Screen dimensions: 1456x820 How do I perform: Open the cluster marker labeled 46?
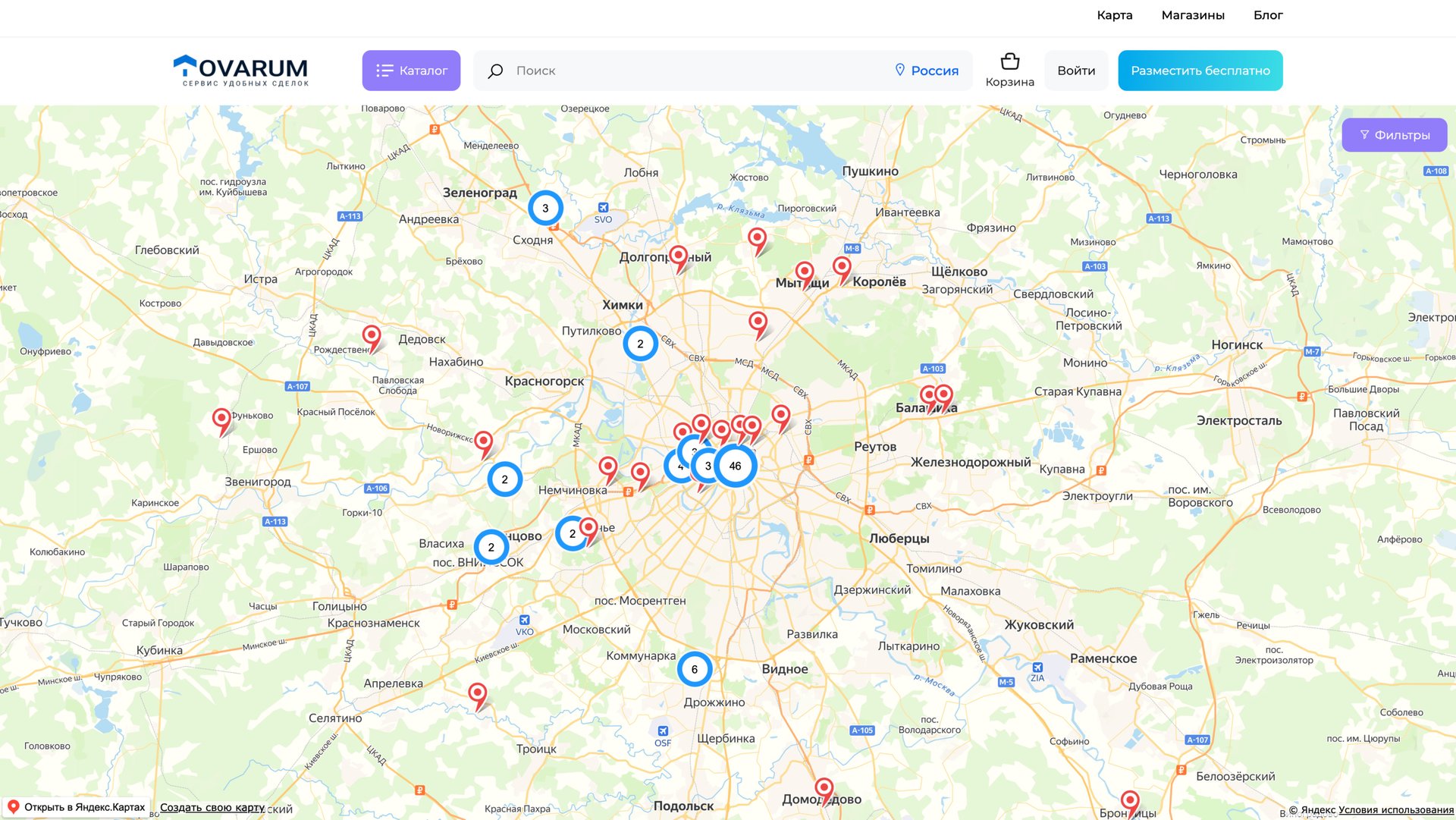pos(735,466)
